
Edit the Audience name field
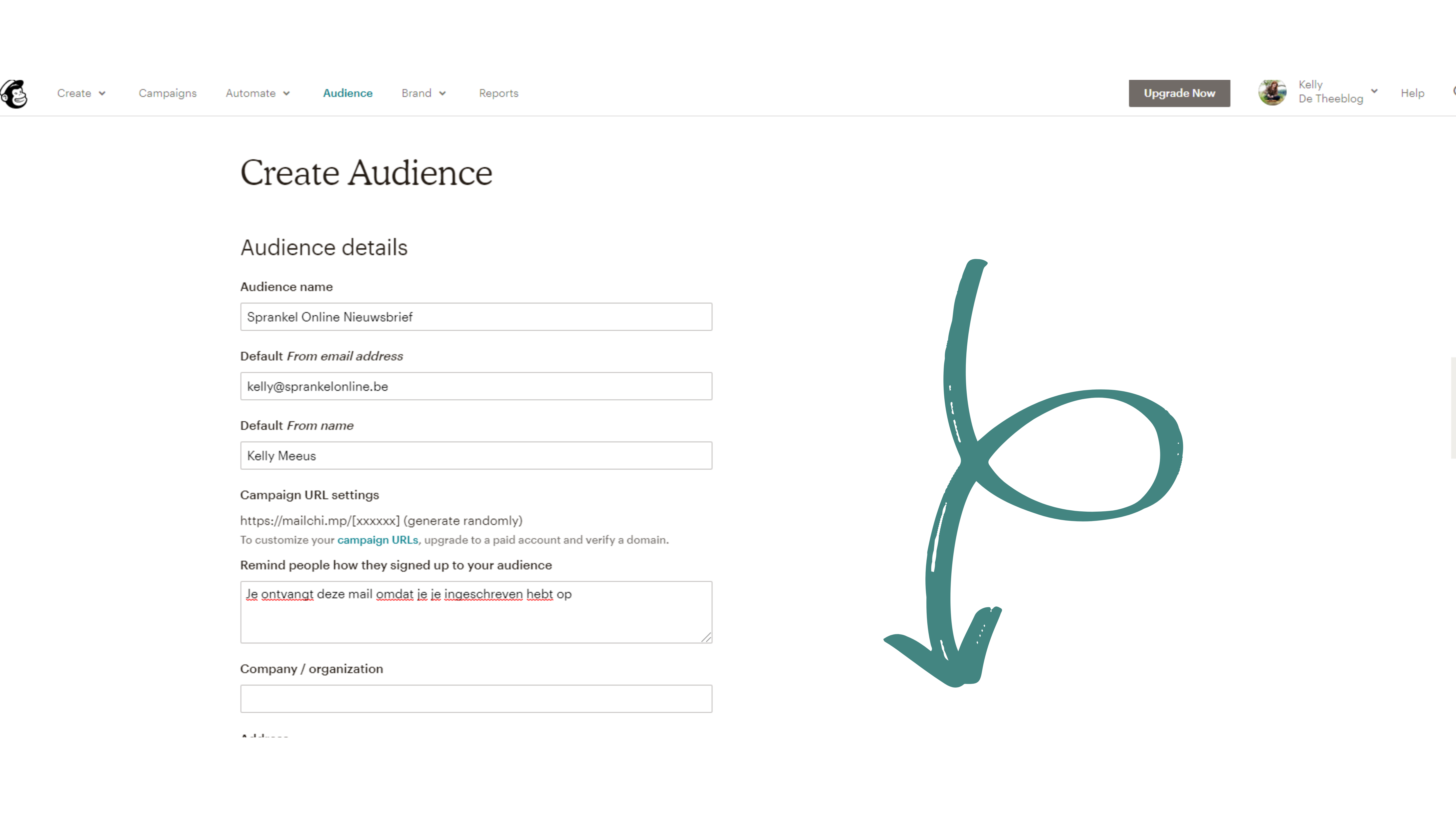[x=476, y=316]
